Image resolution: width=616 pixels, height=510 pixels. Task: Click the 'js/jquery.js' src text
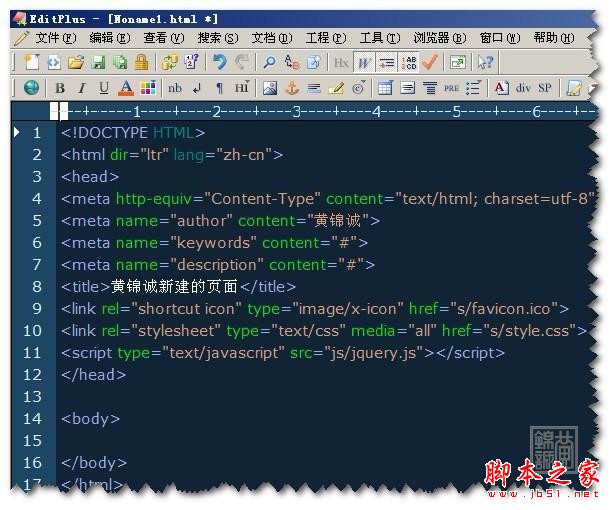tap(373, 353)
